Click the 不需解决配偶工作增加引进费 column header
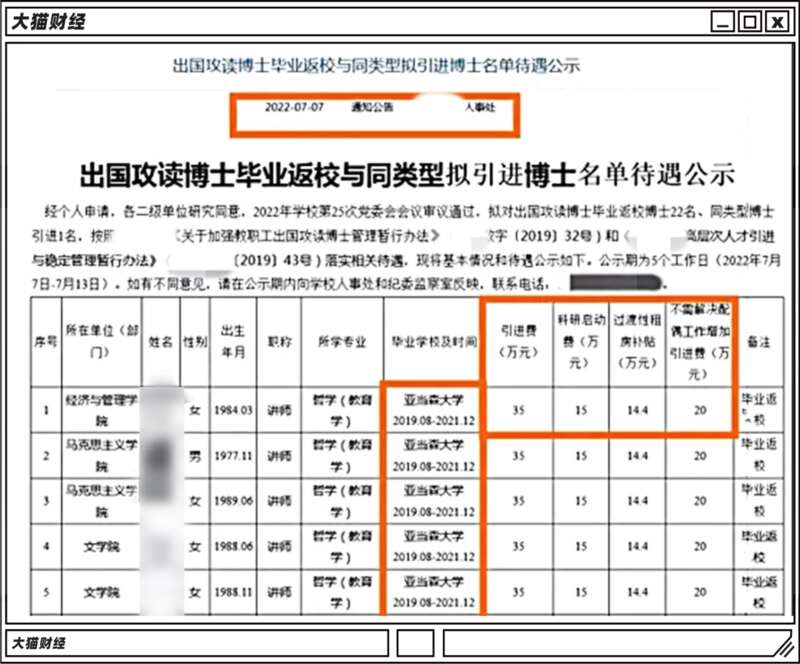 pyautogui.click(x=700, y=341)
